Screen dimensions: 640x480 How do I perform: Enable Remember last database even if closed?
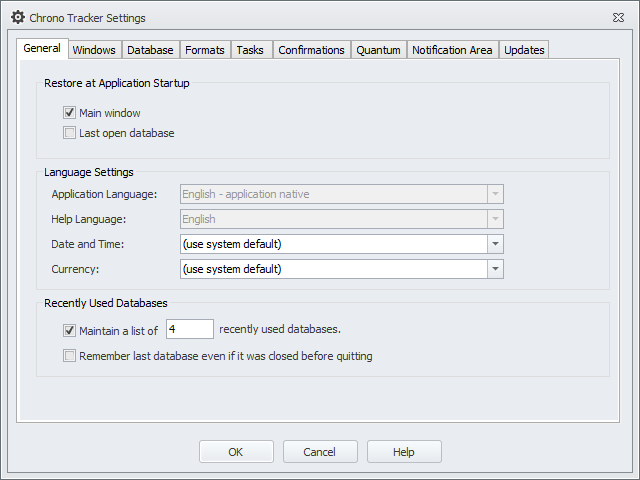coord(69,356)
